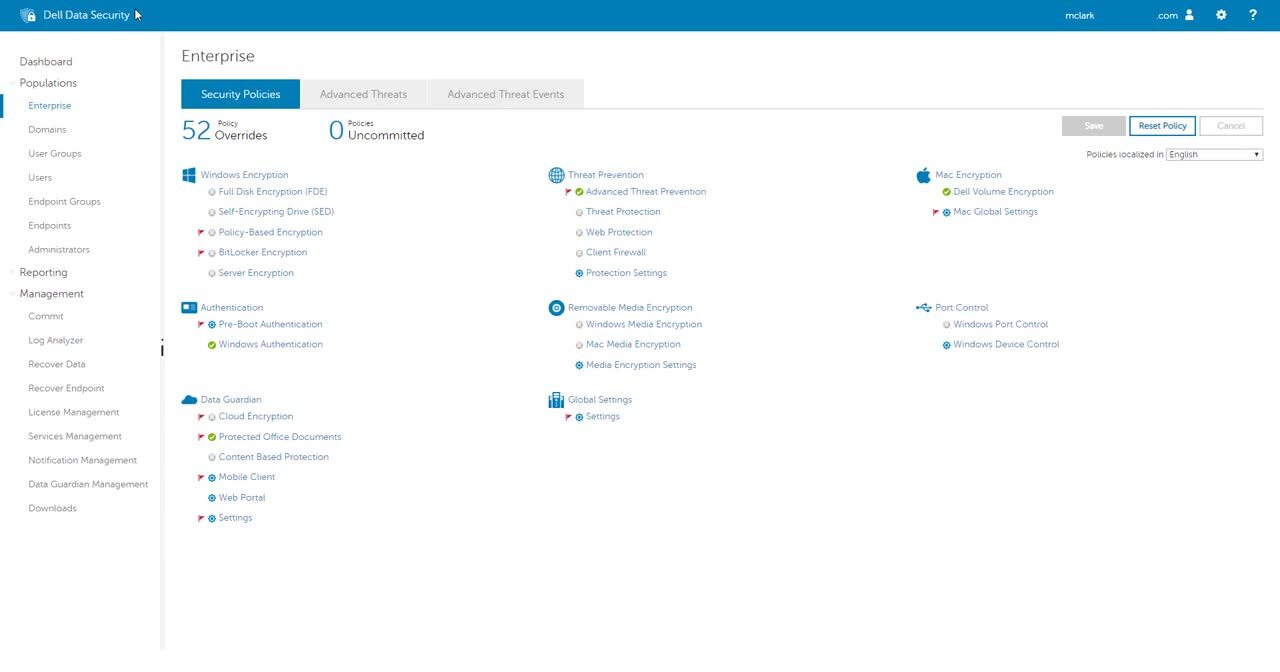The width and height of the screenshot is (1280, 672).
Task: Click the 0 Policies Uncommitted counter
Action: pos(377,130)
